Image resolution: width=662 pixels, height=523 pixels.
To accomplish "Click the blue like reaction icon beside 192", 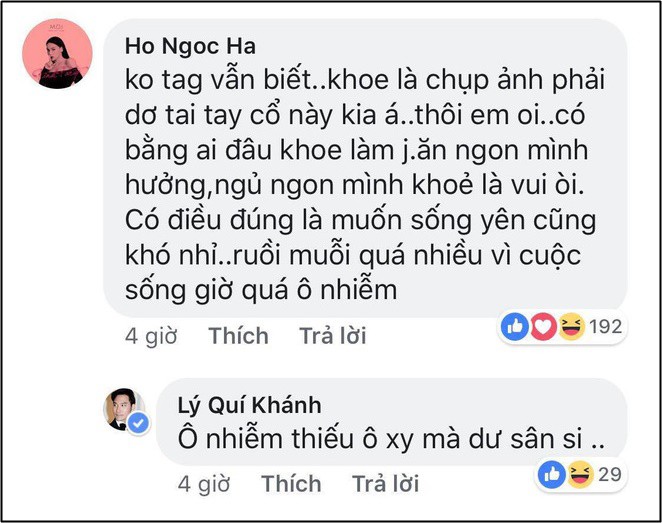I will tap(515, 326).
